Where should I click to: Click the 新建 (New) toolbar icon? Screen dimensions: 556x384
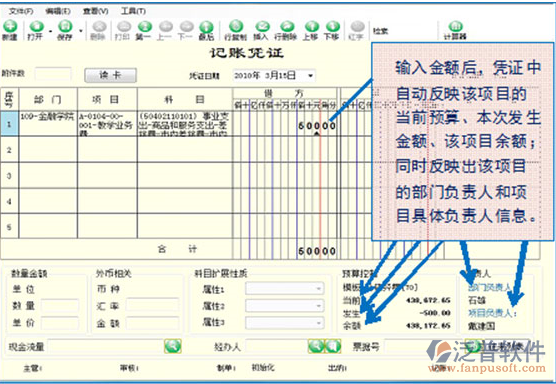[x=10, y=30]
